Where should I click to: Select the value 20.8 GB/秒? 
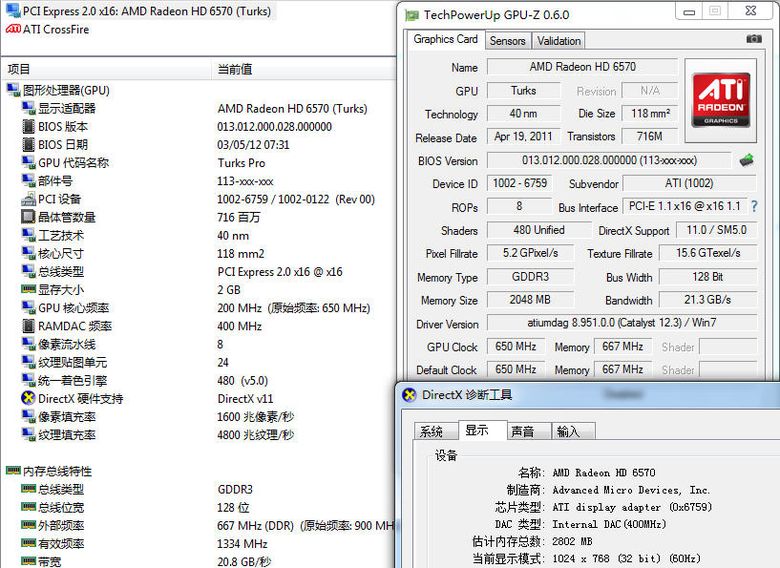(244, 562)
